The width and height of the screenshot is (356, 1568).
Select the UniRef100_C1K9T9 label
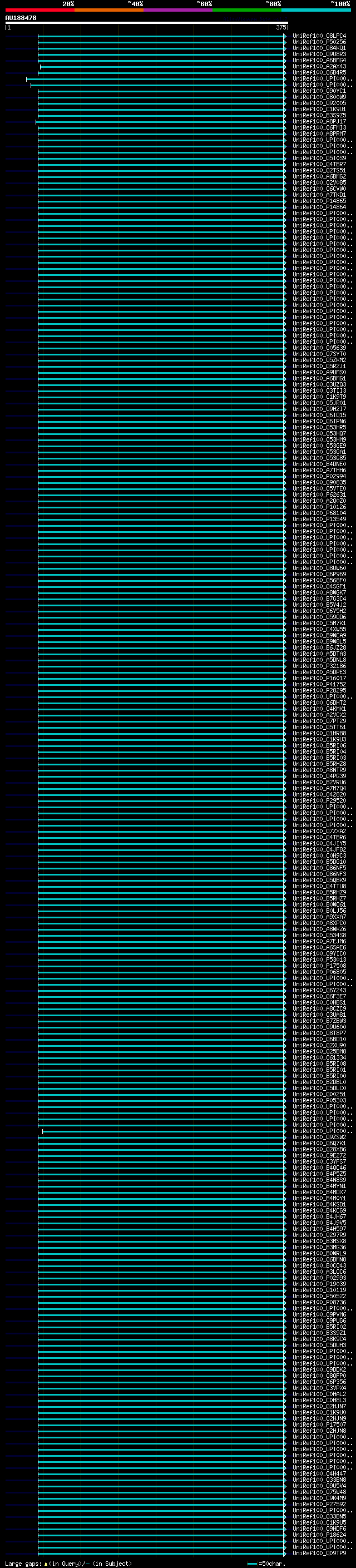click(319, 397)
